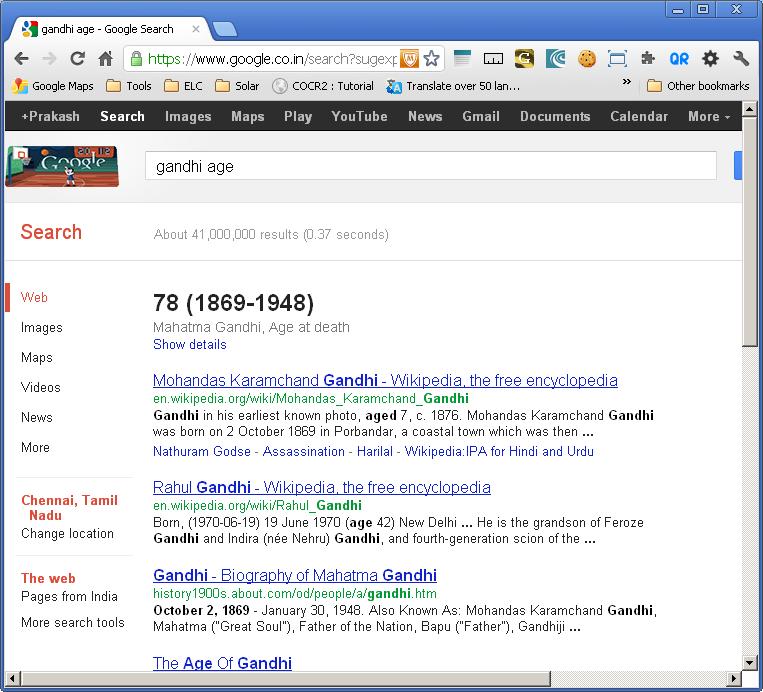Click Show details under age answer
The height and width of the screenshot is (692, 763).
tap(190, 344)
